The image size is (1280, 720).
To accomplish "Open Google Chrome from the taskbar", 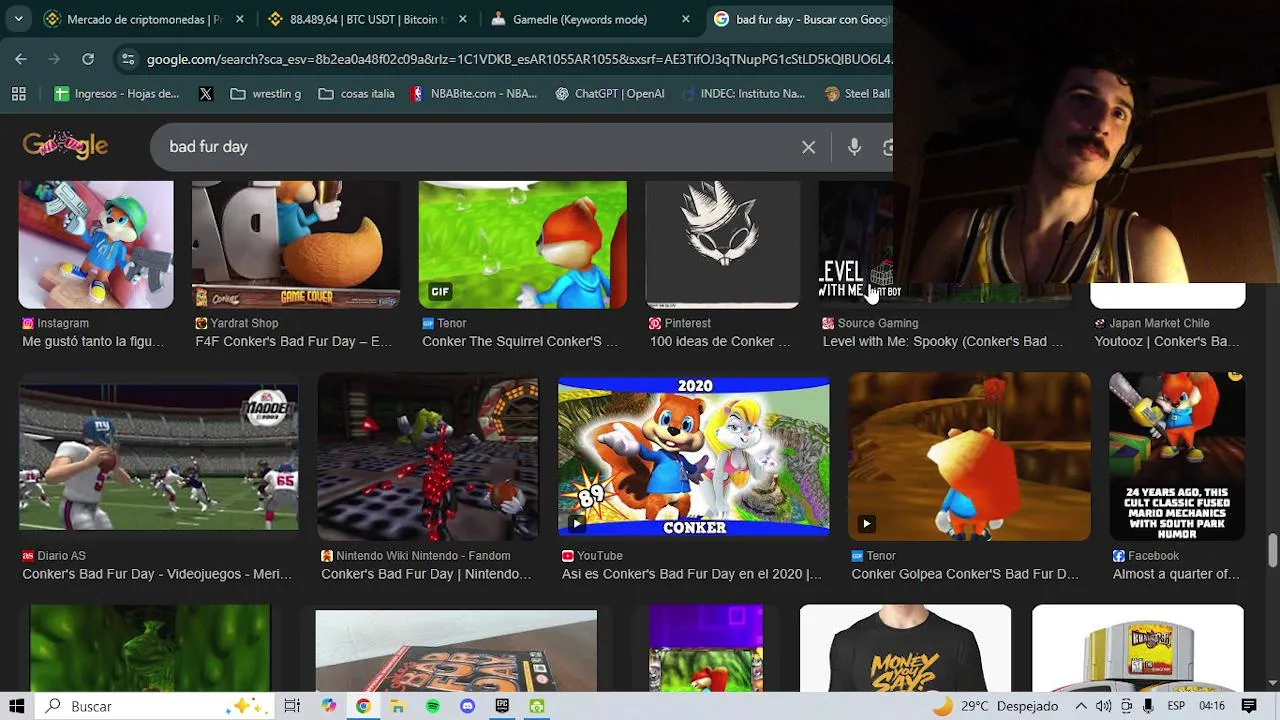I will (x=363, y=706).
